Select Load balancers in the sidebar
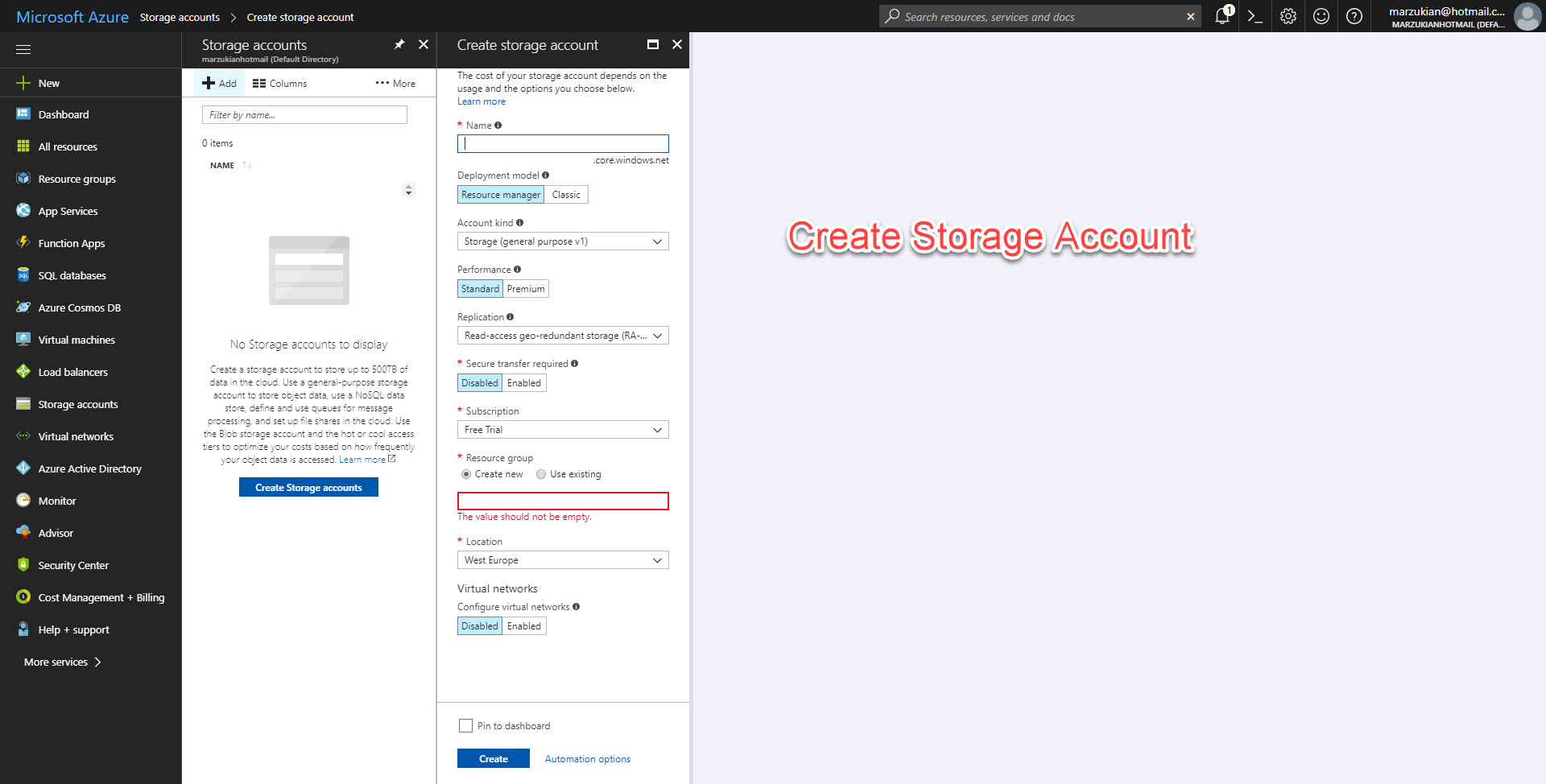1546x784 pixels. (72, 371)
